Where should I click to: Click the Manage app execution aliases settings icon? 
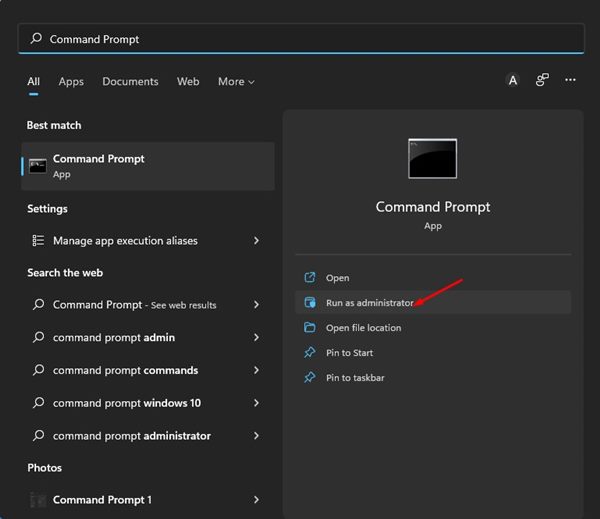pos(38,241)
